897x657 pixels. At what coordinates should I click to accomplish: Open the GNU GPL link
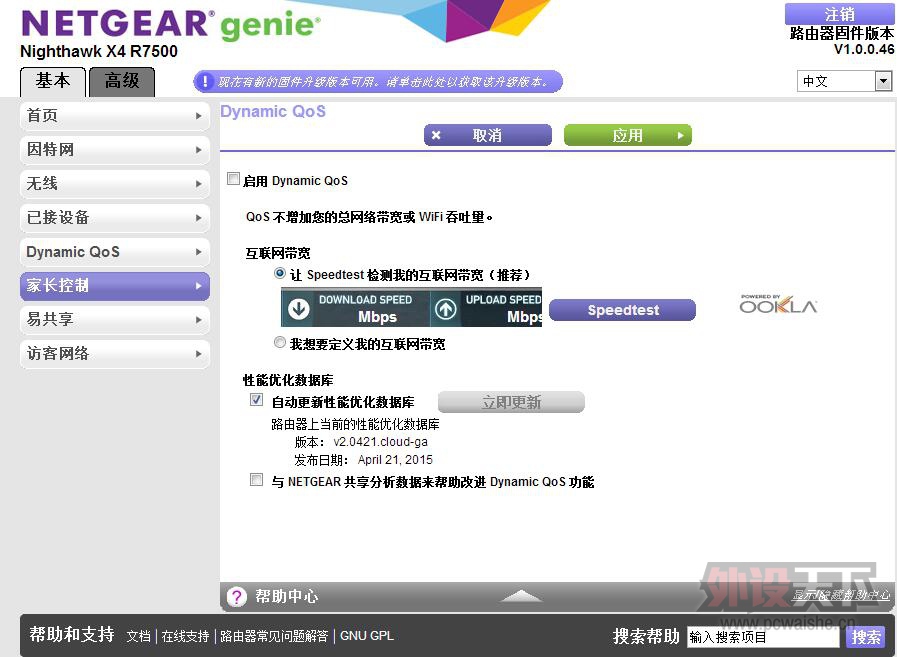(x=367, y=636)
